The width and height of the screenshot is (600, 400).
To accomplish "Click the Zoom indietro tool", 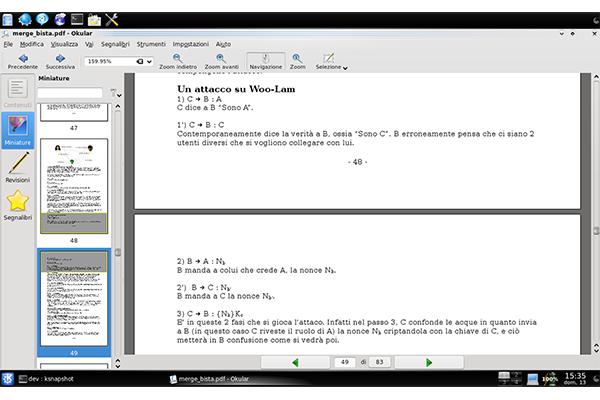I will (178, 62).
